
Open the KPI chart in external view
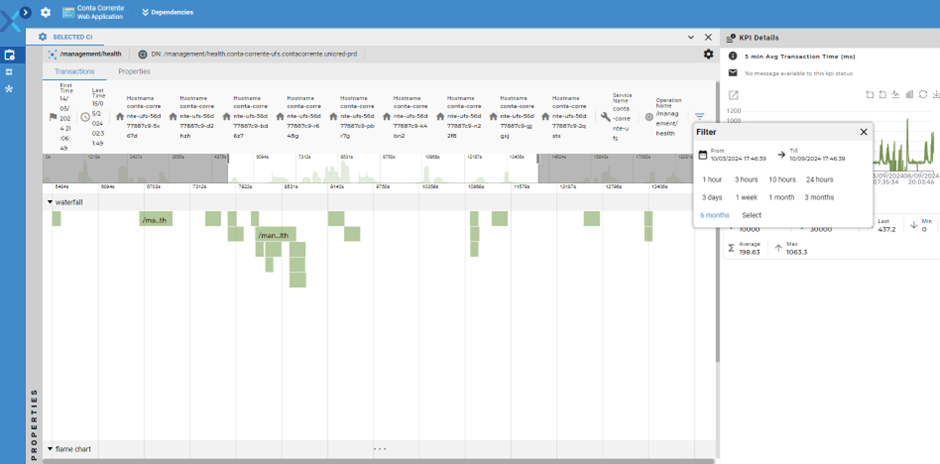tap(733, 95)
